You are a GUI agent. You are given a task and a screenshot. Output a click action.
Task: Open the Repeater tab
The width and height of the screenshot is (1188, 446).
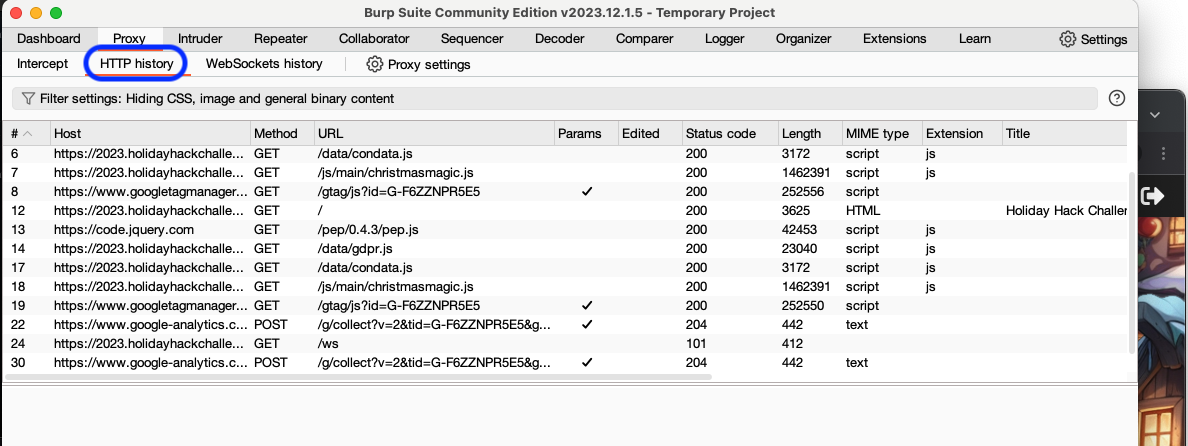280,39
